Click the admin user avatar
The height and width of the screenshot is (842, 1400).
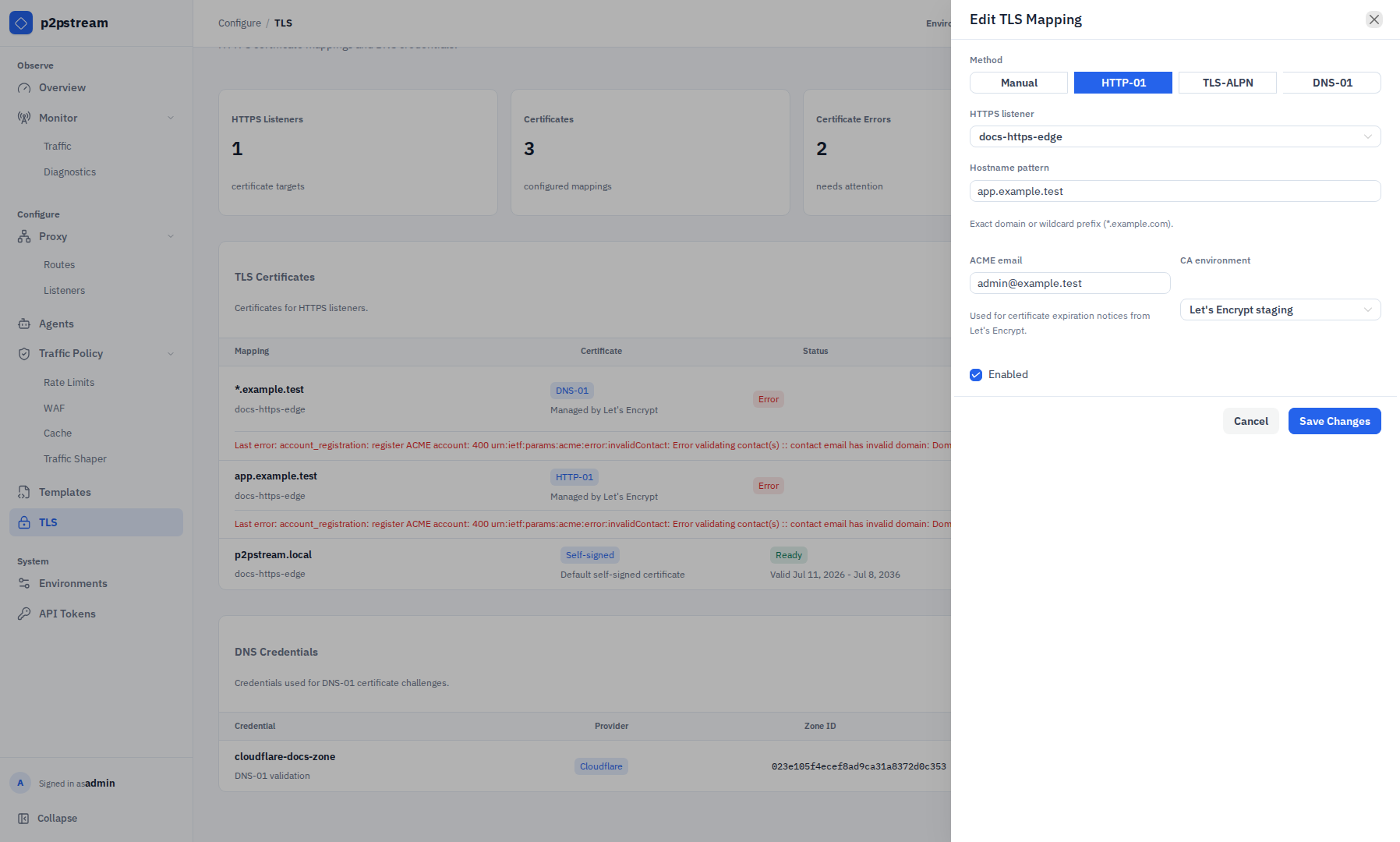[x=20, y=783]
